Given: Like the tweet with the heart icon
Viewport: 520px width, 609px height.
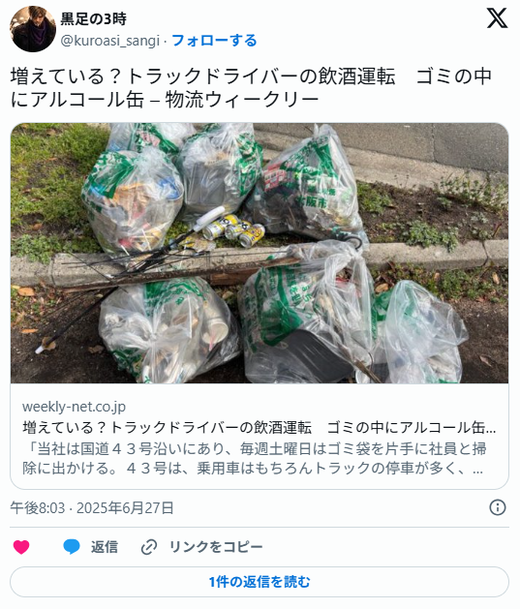Looking at the screenshot, I should [21, 547].
